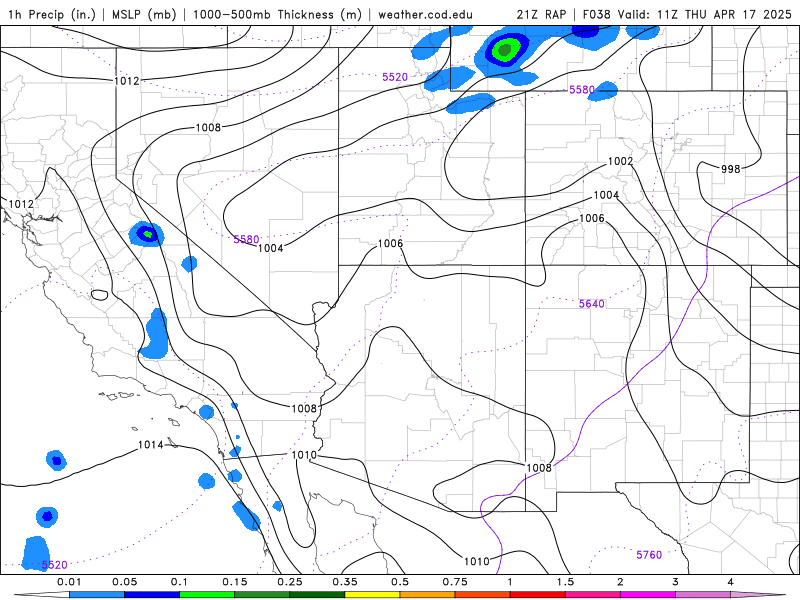
Task: Click the purple 5640 thickness label
Action: (591, 304)
